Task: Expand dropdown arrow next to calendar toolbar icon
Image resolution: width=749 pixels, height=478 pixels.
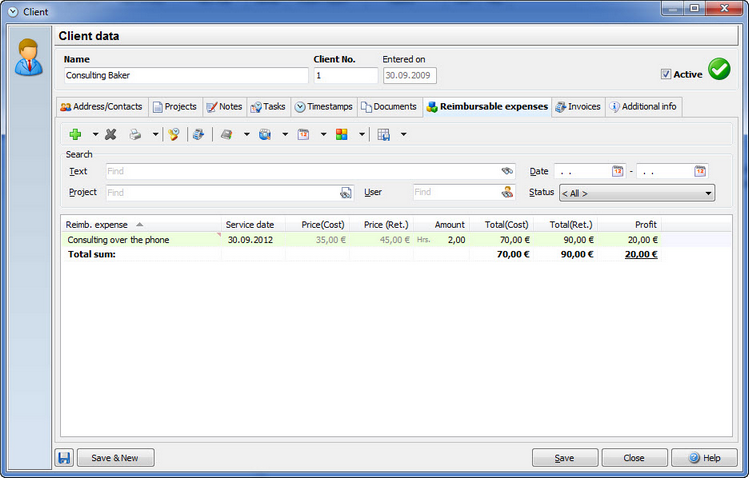Action: point(323,135)
